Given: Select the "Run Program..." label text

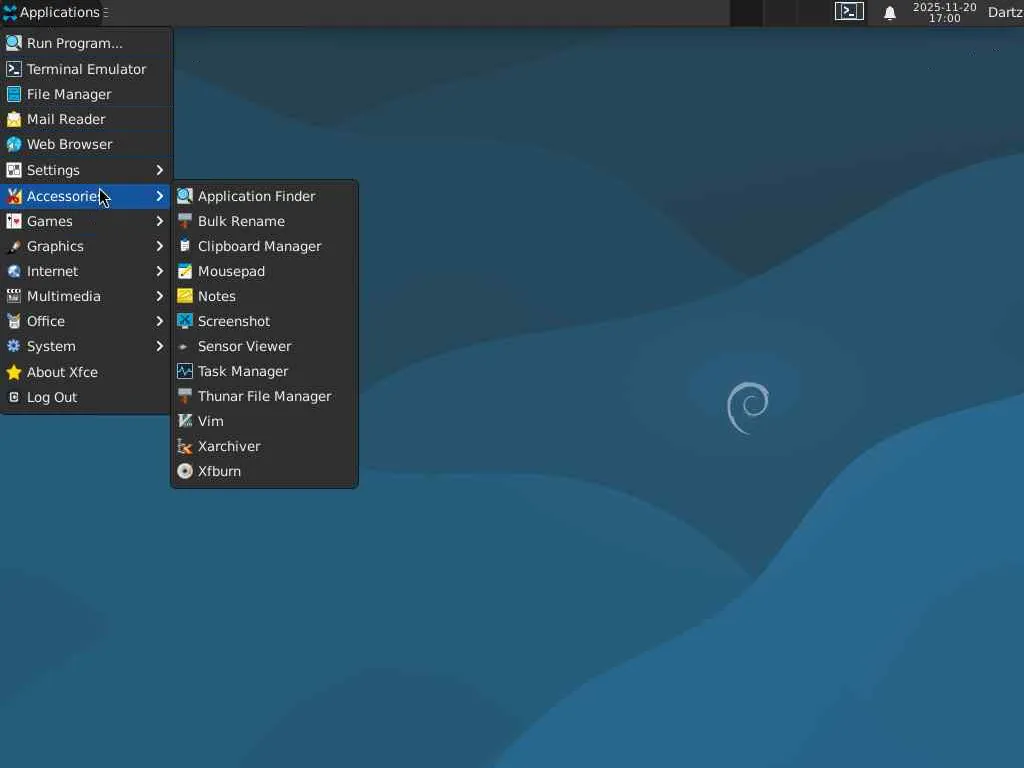Looking at the screenshot, I should pos(74,43).
